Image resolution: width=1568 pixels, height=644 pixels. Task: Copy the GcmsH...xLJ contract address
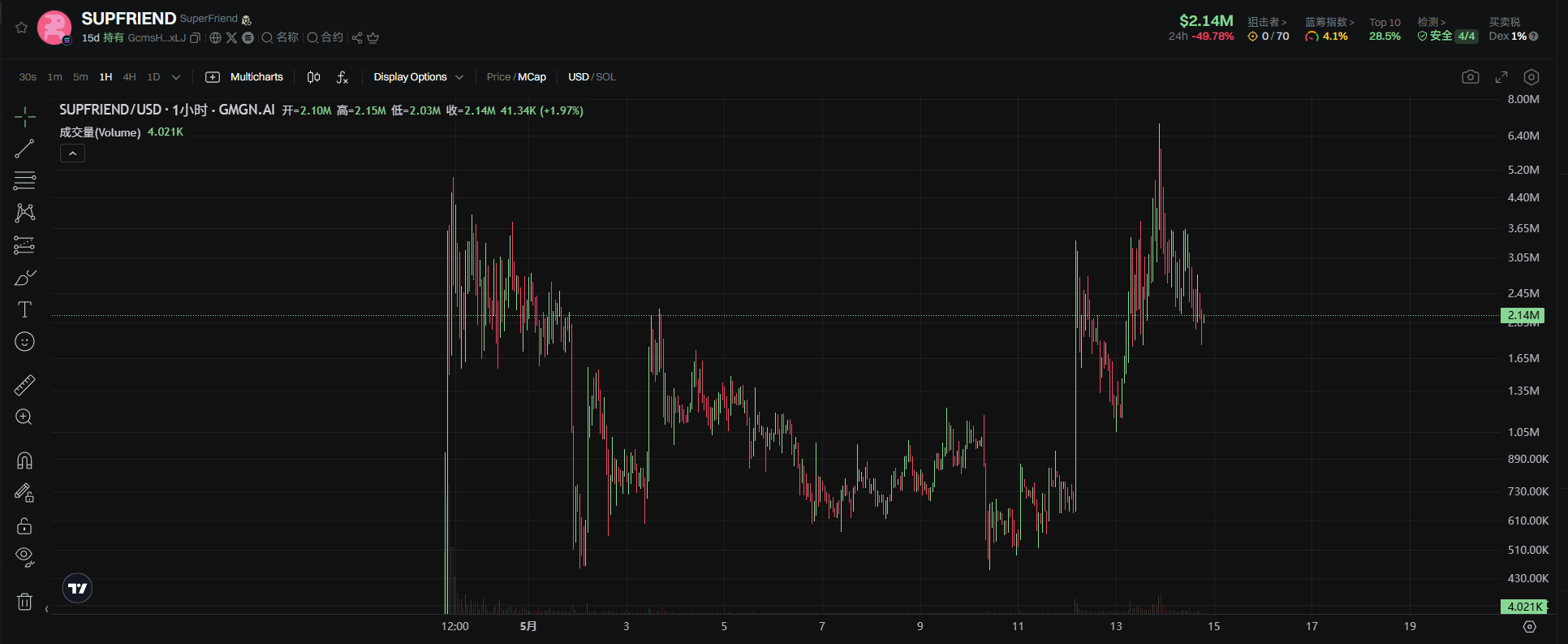click(195, 38)
